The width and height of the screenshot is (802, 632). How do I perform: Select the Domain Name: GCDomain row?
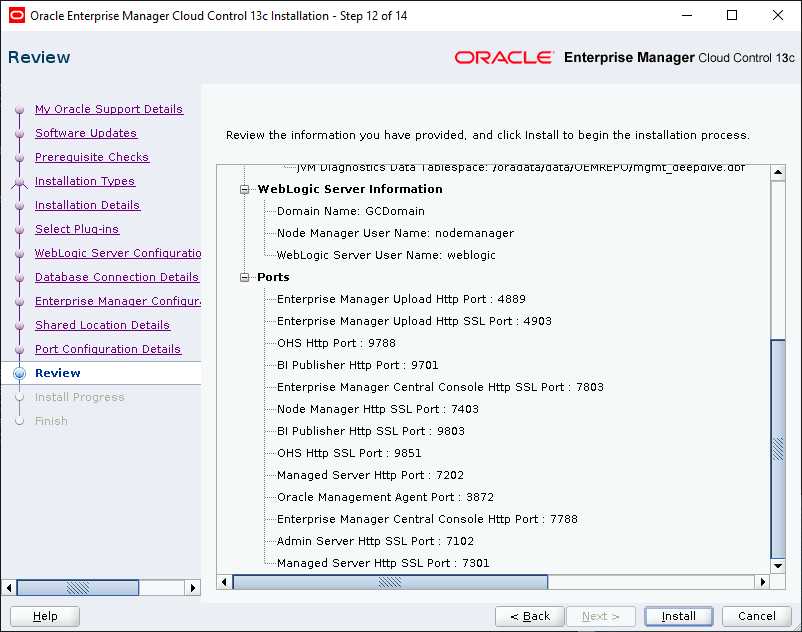click(351, 211)
